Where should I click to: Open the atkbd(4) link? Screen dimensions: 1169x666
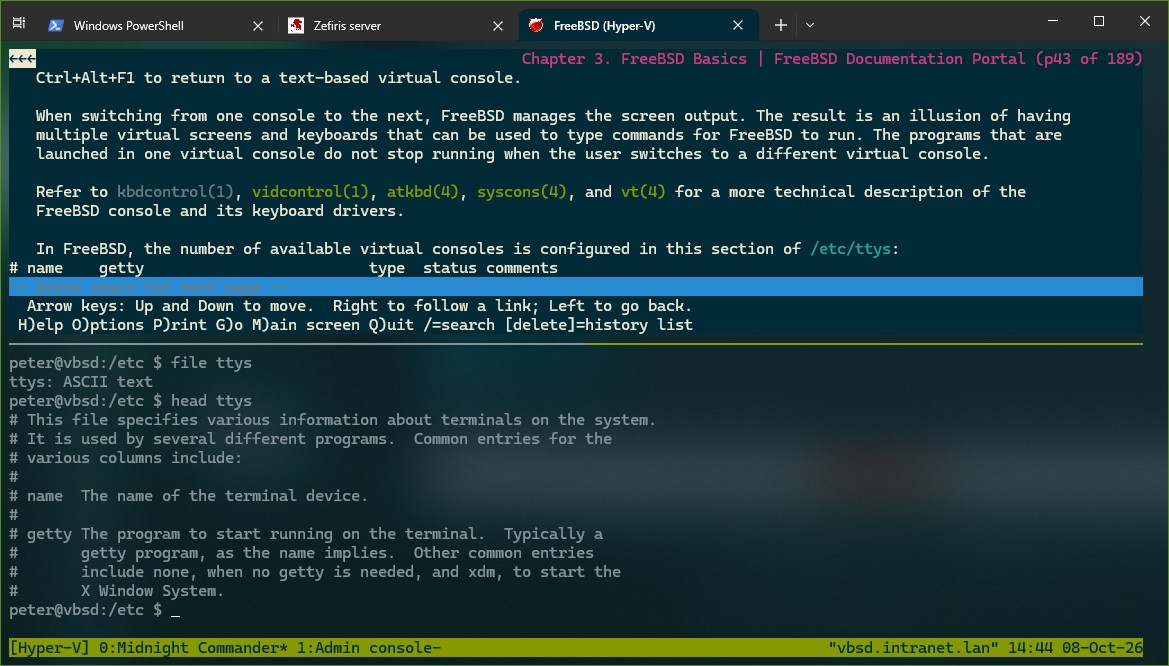[423, 192]
